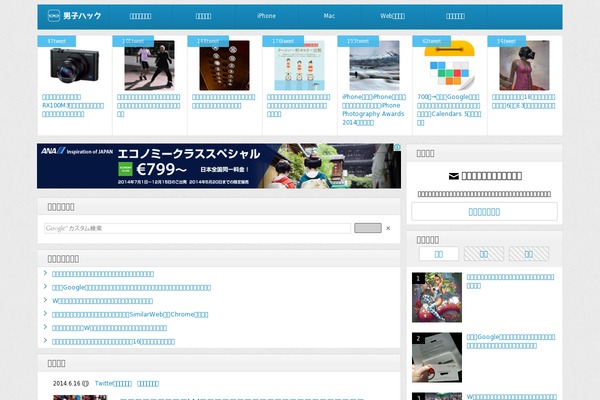The width and height of the screenshot is (600, 400).
Task: Open ranking number 3 article link starting with W
Action: 512,397
